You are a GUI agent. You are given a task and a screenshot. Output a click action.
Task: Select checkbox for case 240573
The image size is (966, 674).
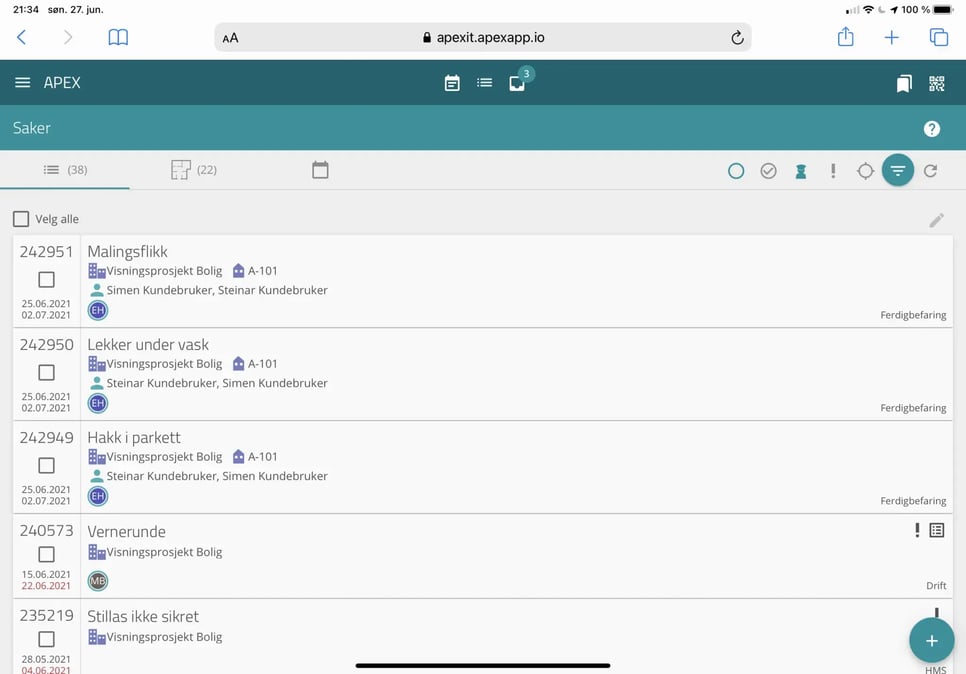coord(46,554)
